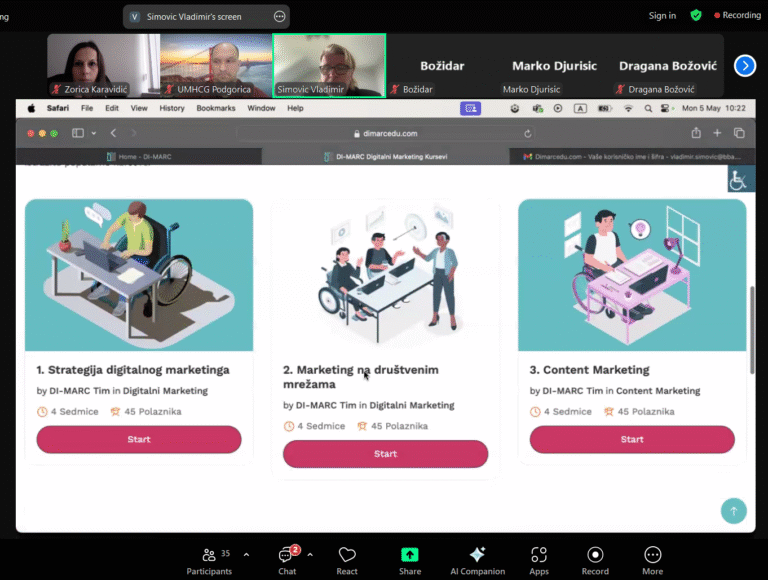
Task: Open screen share options ellipsis for Simovic Vladimir
Action: (280, 16)
